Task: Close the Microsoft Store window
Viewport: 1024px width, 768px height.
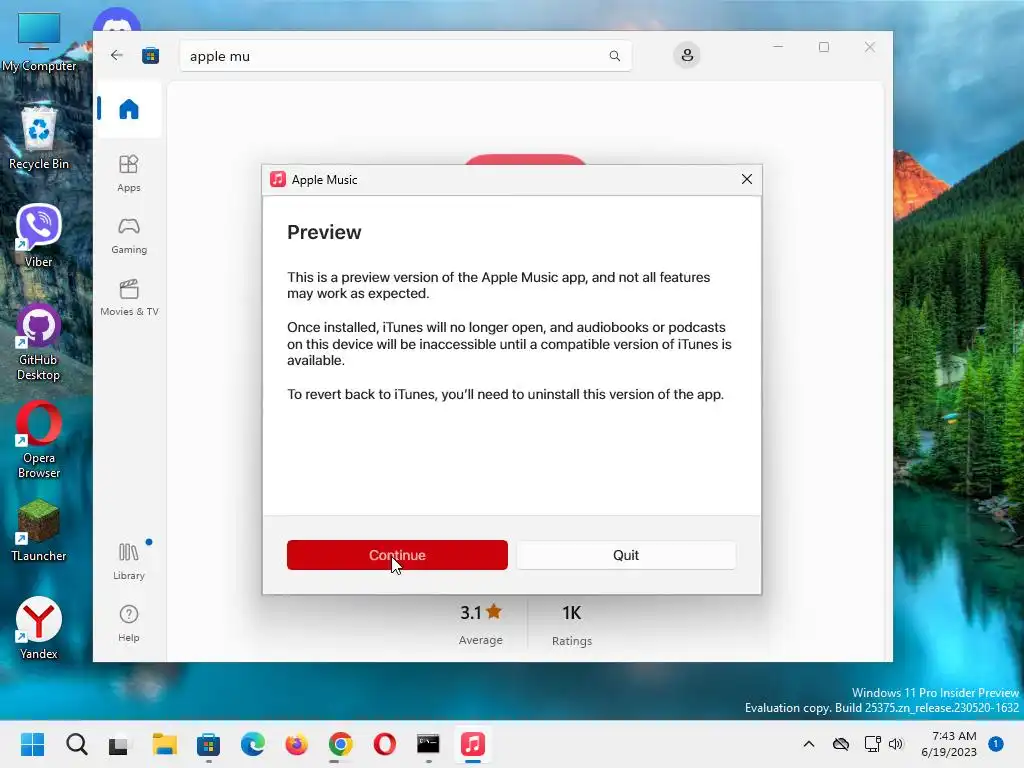Action: tap(870, 47)
